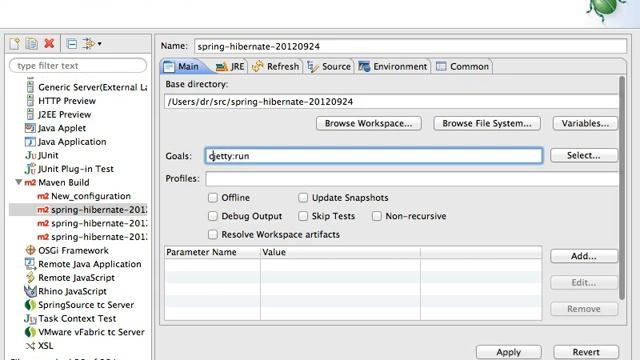Click the Duplicate launch configuration icon
This screenshot has width=640, height=360.
31,44
